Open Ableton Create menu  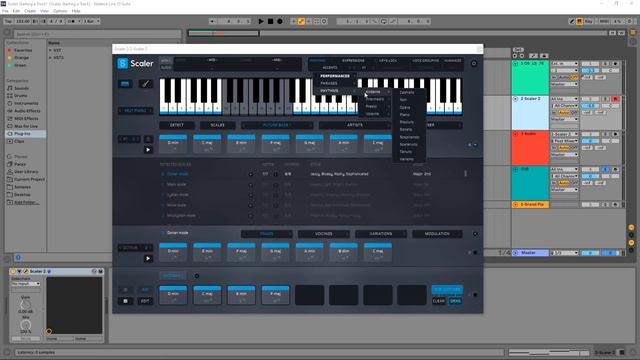[x=30, y=11]
